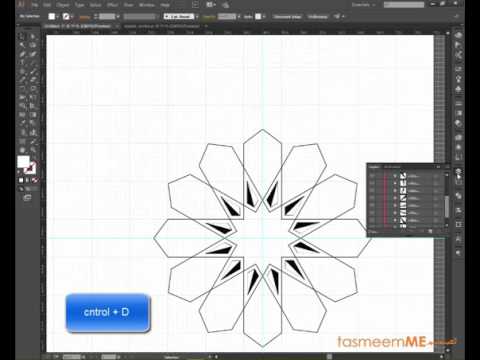This screenshot has height=360, width=480.
Task: Open the stroke weight dropdown
Action: (118, 16)
